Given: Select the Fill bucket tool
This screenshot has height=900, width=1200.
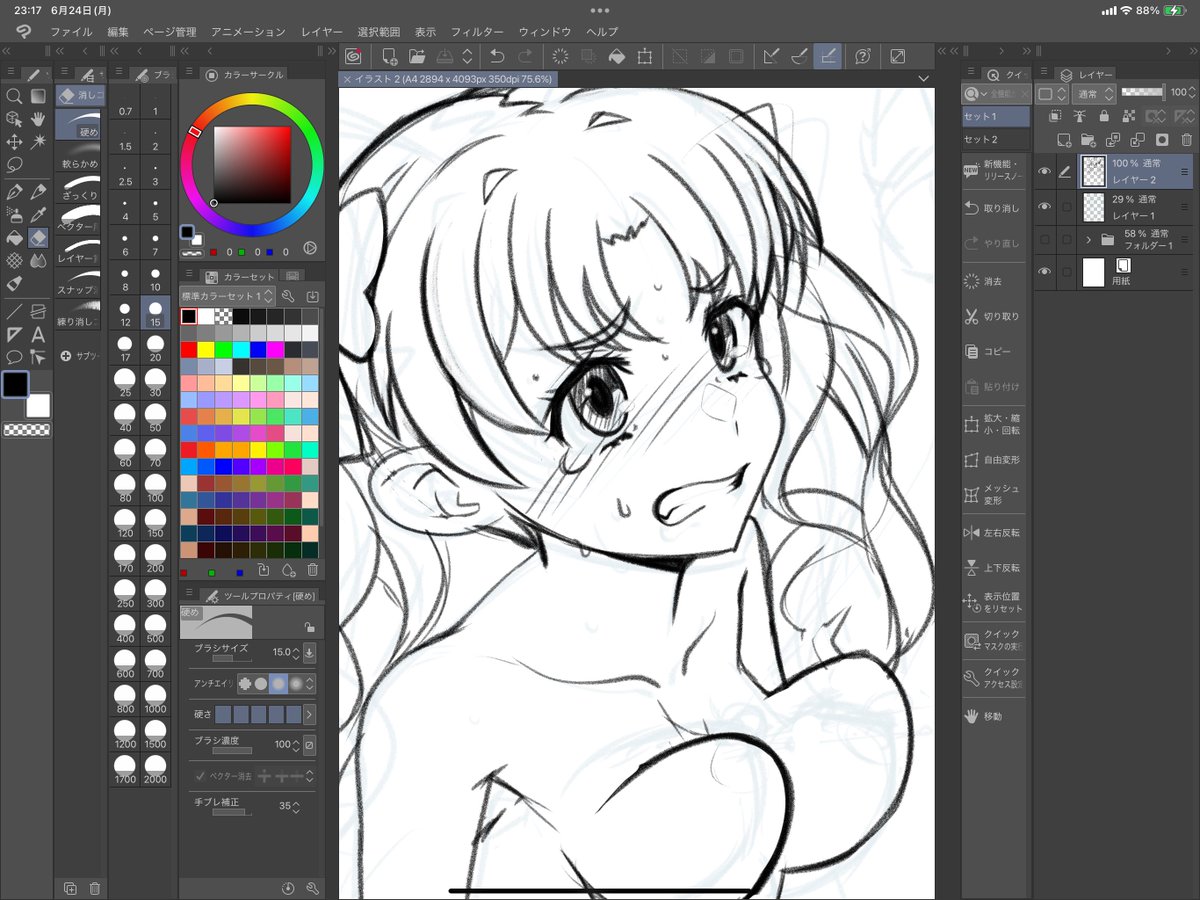Looking at the screenshot, I should (x=14, y=238).
